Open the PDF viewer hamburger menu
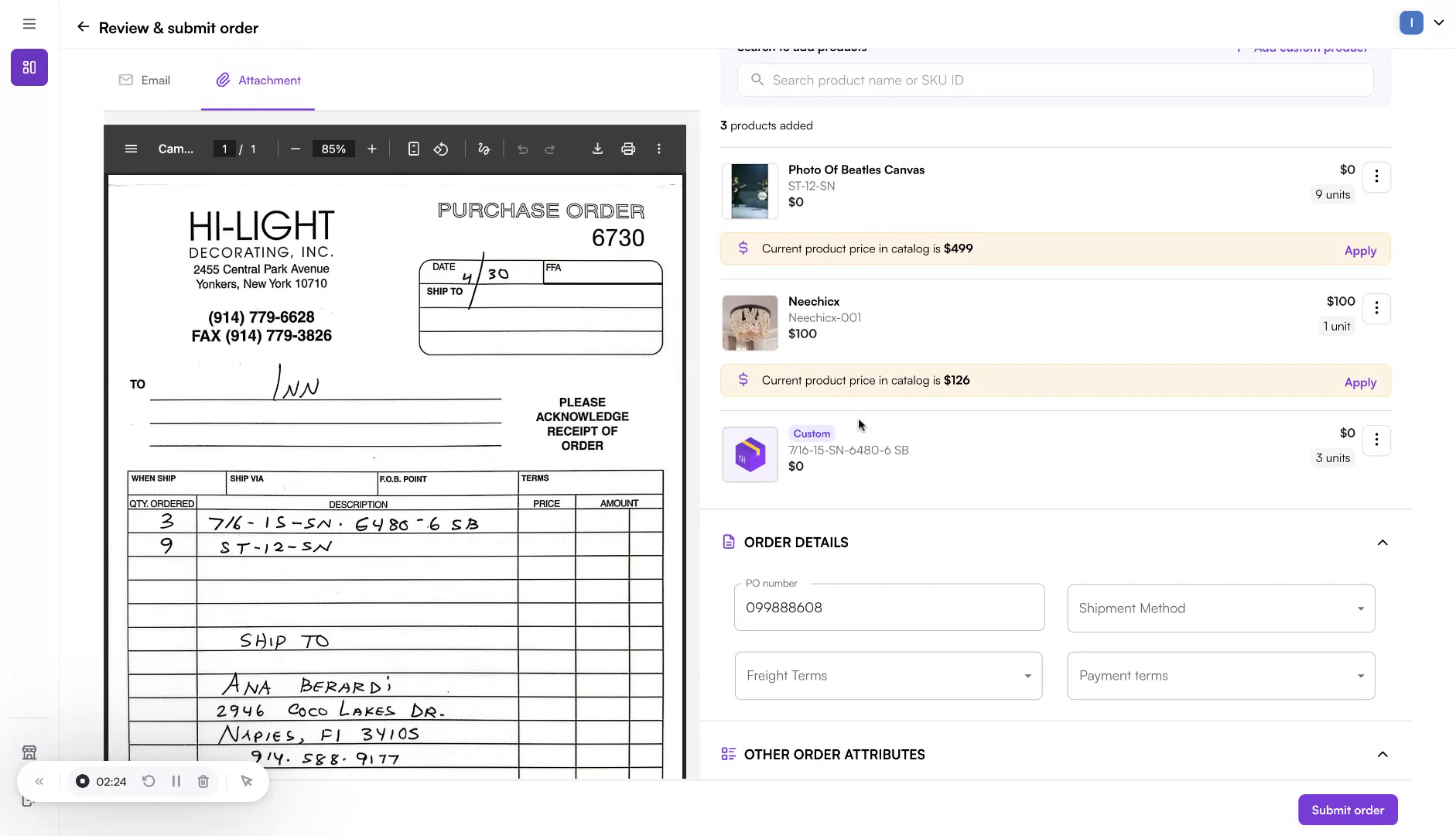The image size is (1456, 836). (131, 149)
